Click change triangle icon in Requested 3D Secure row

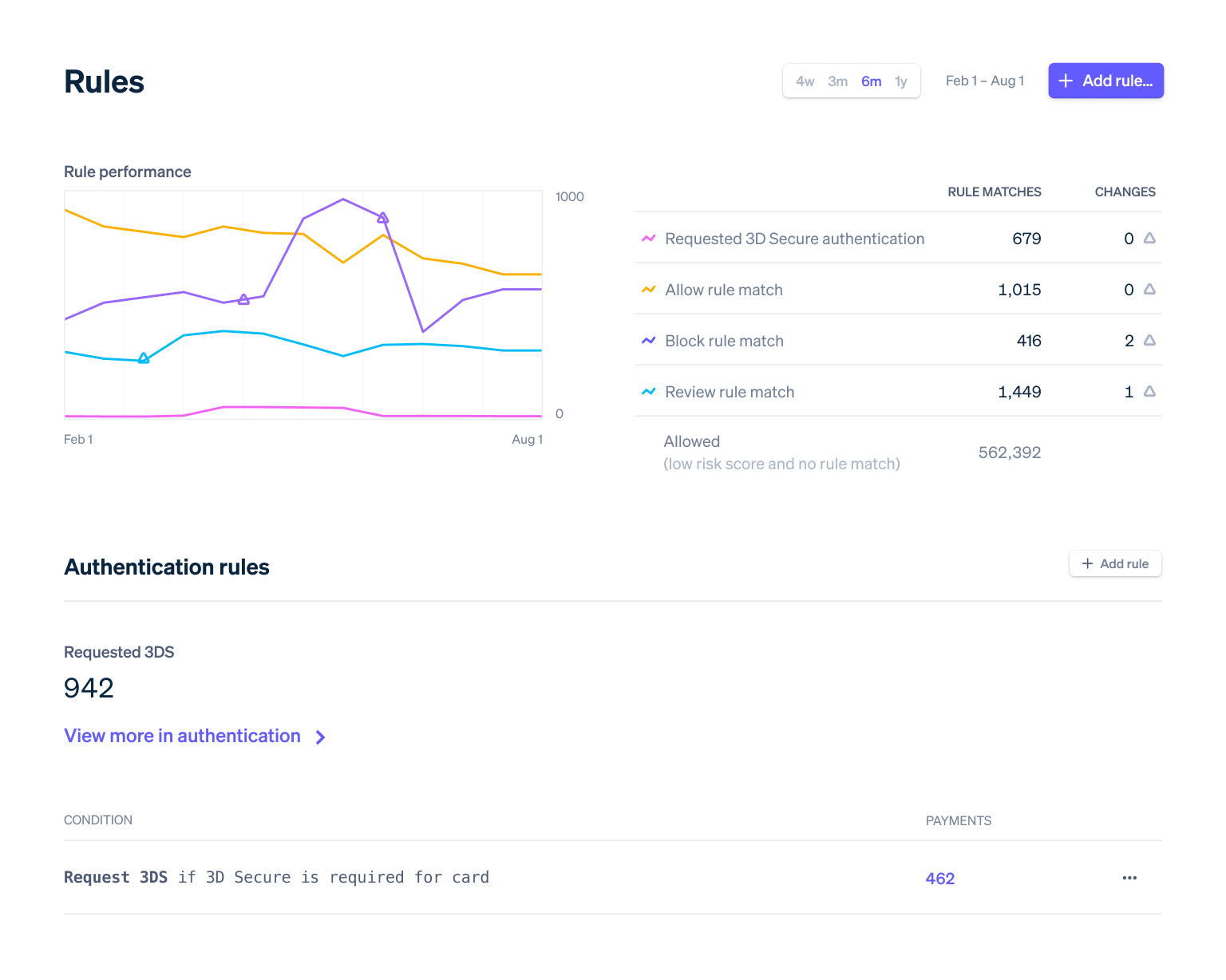[1149, 238]
